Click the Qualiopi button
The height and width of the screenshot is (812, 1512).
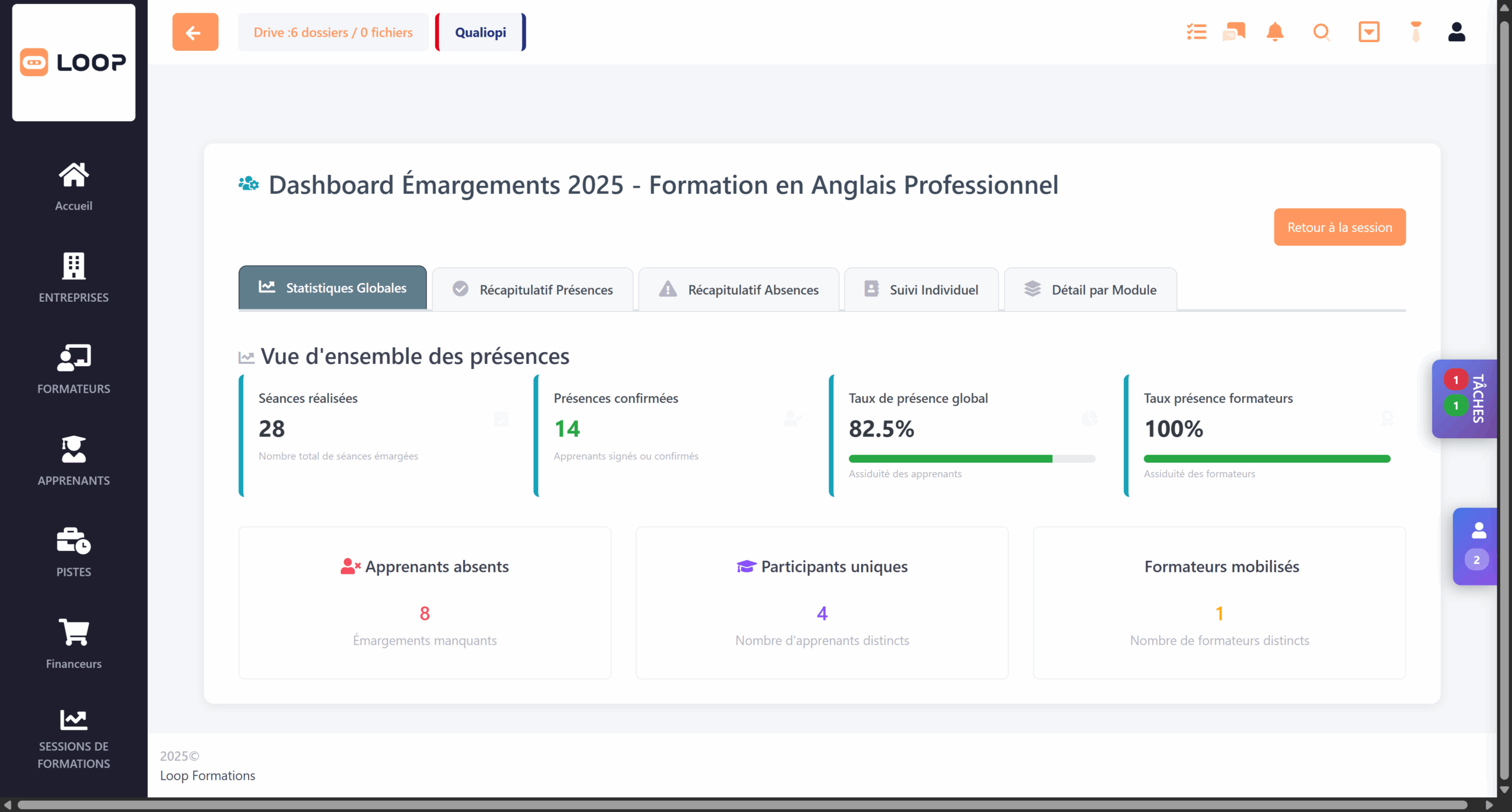[x=480, y=32]
